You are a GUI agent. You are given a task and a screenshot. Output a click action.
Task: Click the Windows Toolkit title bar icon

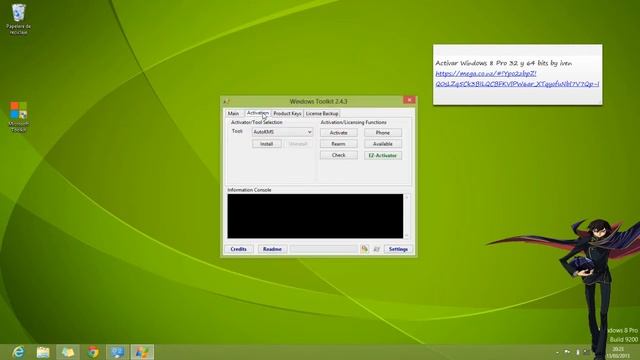click(227, 101)
